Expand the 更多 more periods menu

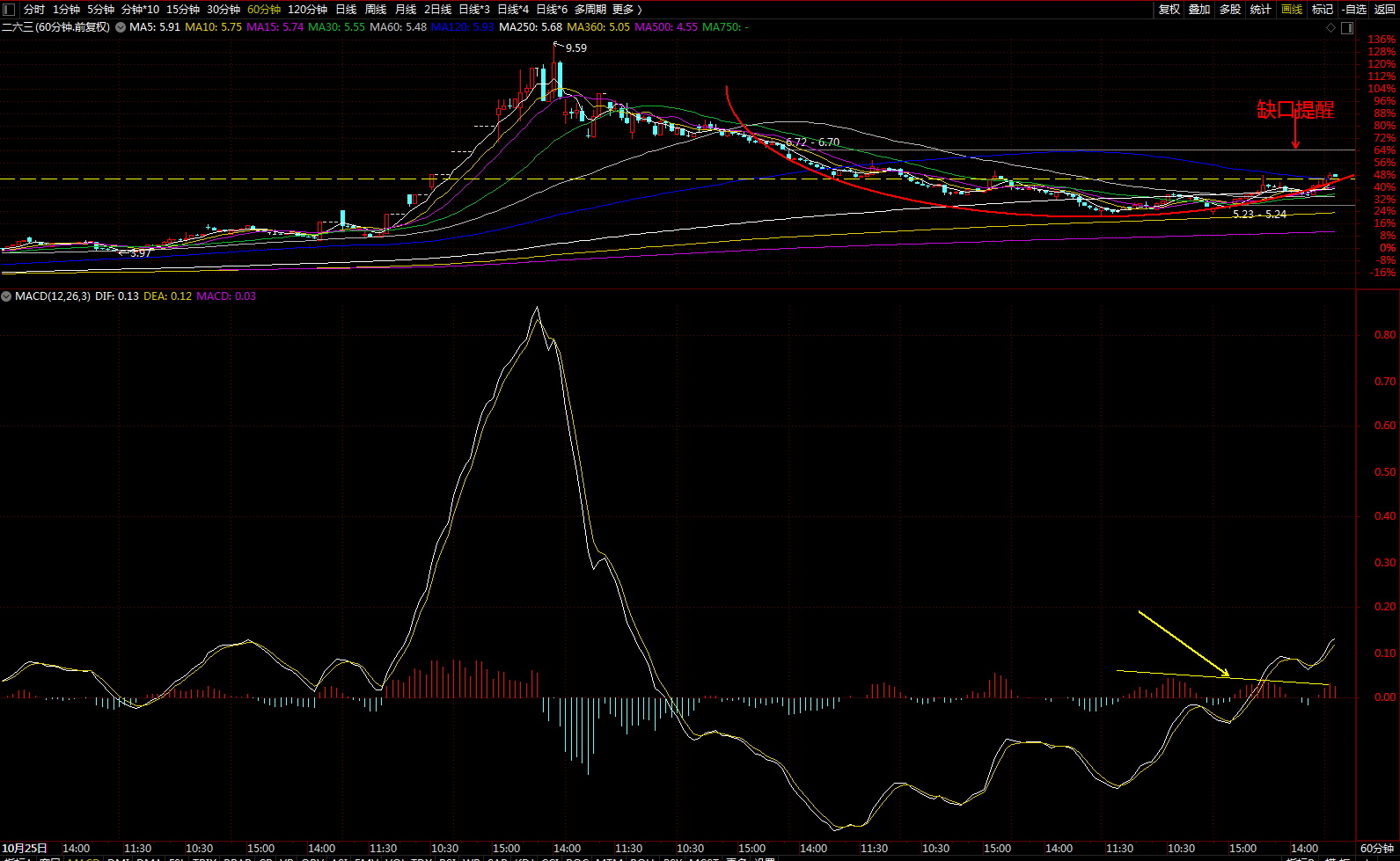(x=627, y=9)
